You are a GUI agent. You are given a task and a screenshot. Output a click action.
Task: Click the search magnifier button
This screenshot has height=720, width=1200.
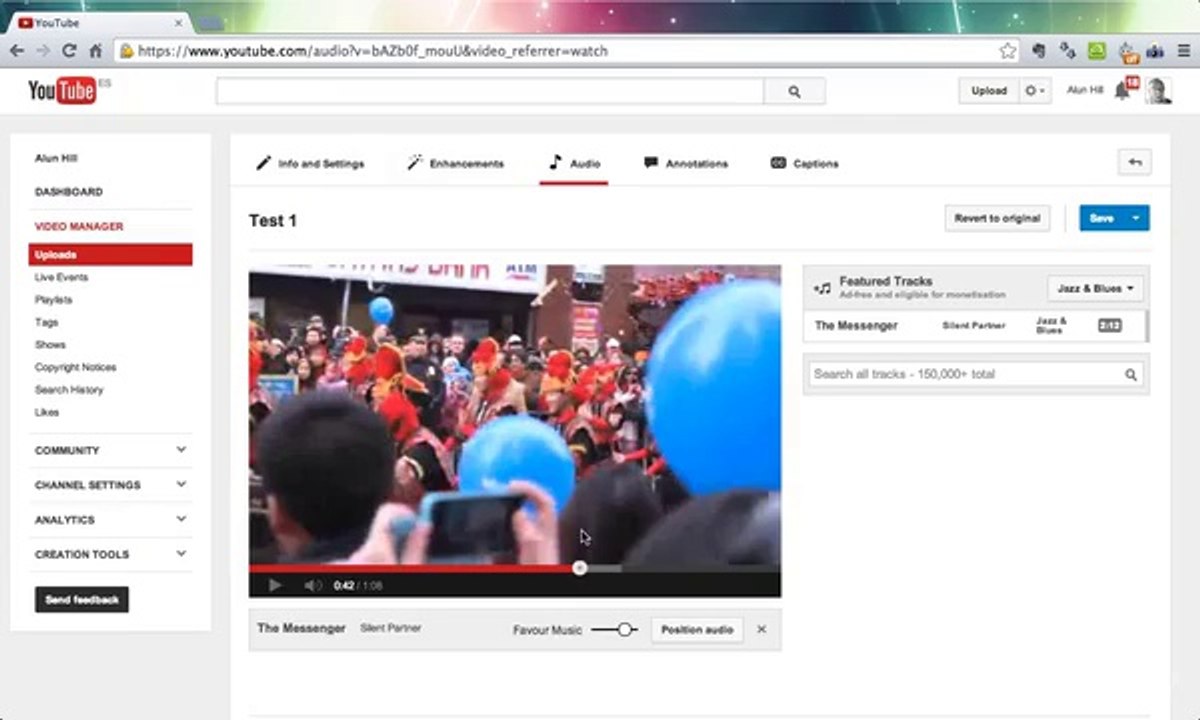[795, 91]
